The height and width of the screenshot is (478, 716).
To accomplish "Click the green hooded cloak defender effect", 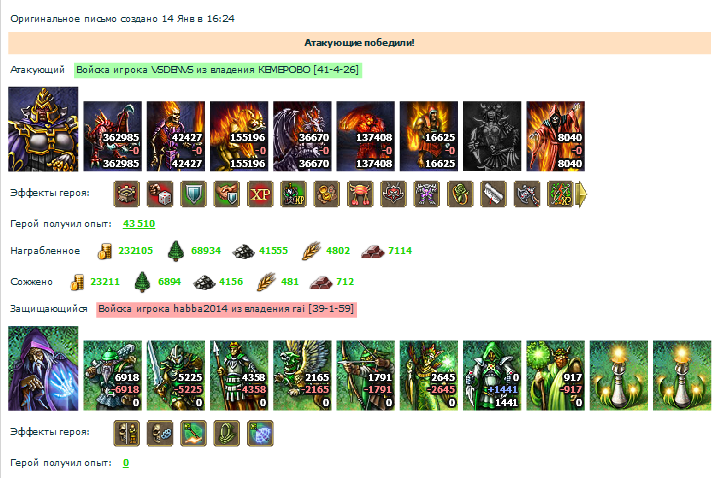I will [x=226, y=433].
